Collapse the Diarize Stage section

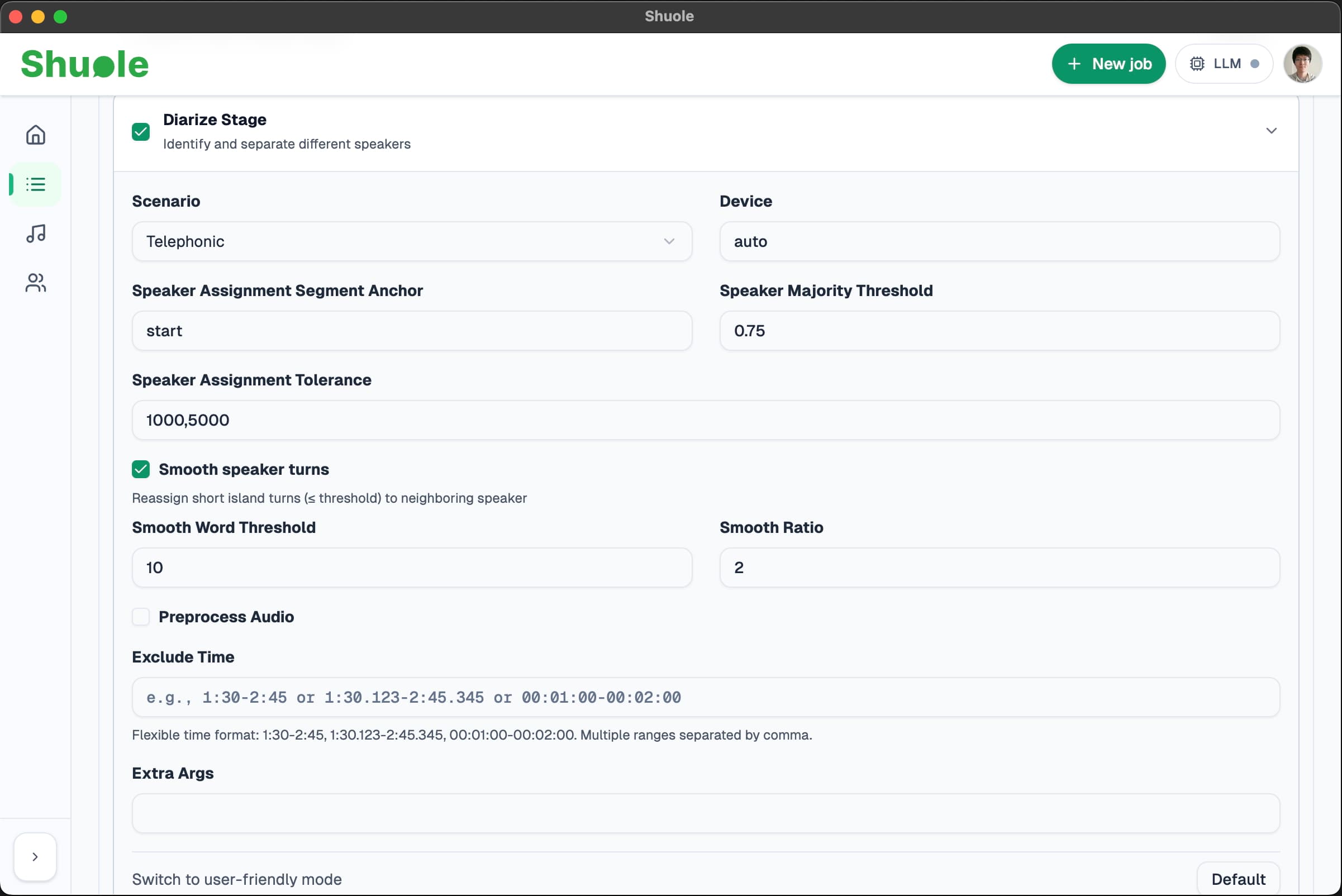click(x=1271, y=131)
